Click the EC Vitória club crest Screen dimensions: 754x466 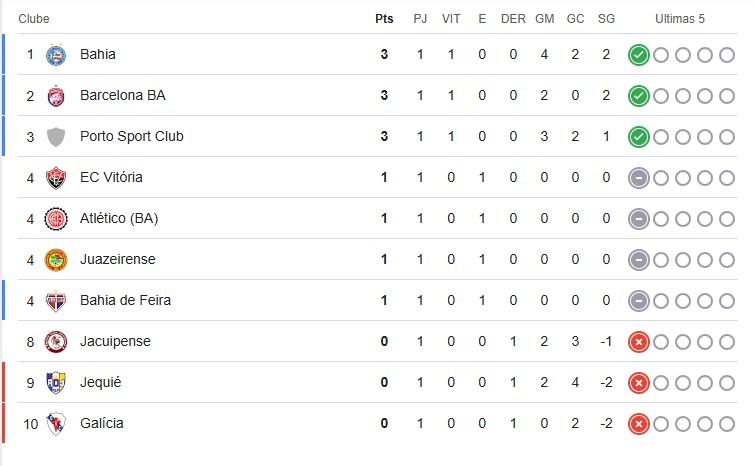[56, 178]
